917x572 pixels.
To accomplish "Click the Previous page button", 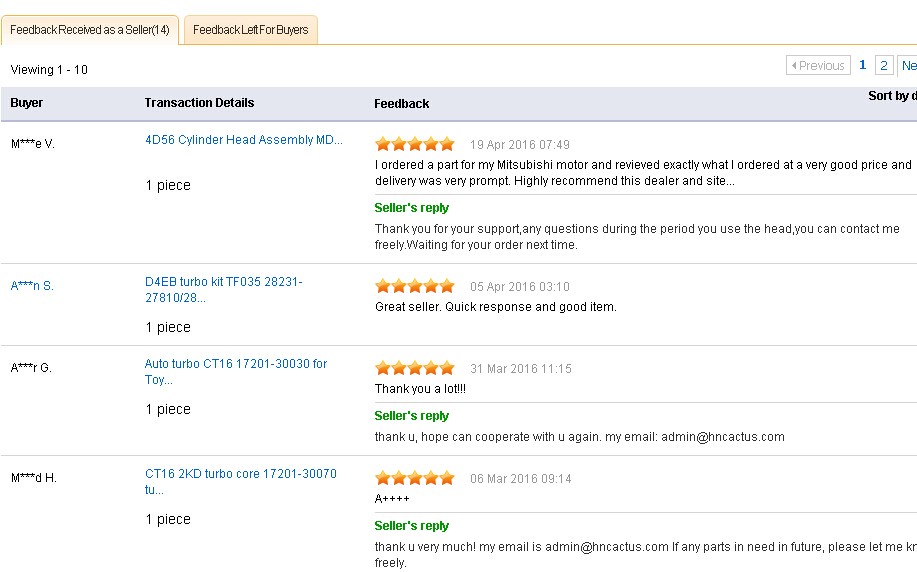I will tap(818, 65).
